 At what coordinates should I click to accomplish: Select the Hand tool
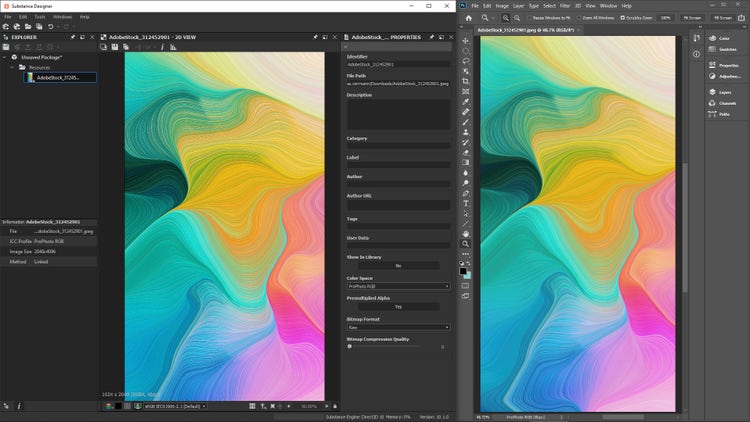coord(466,233)
